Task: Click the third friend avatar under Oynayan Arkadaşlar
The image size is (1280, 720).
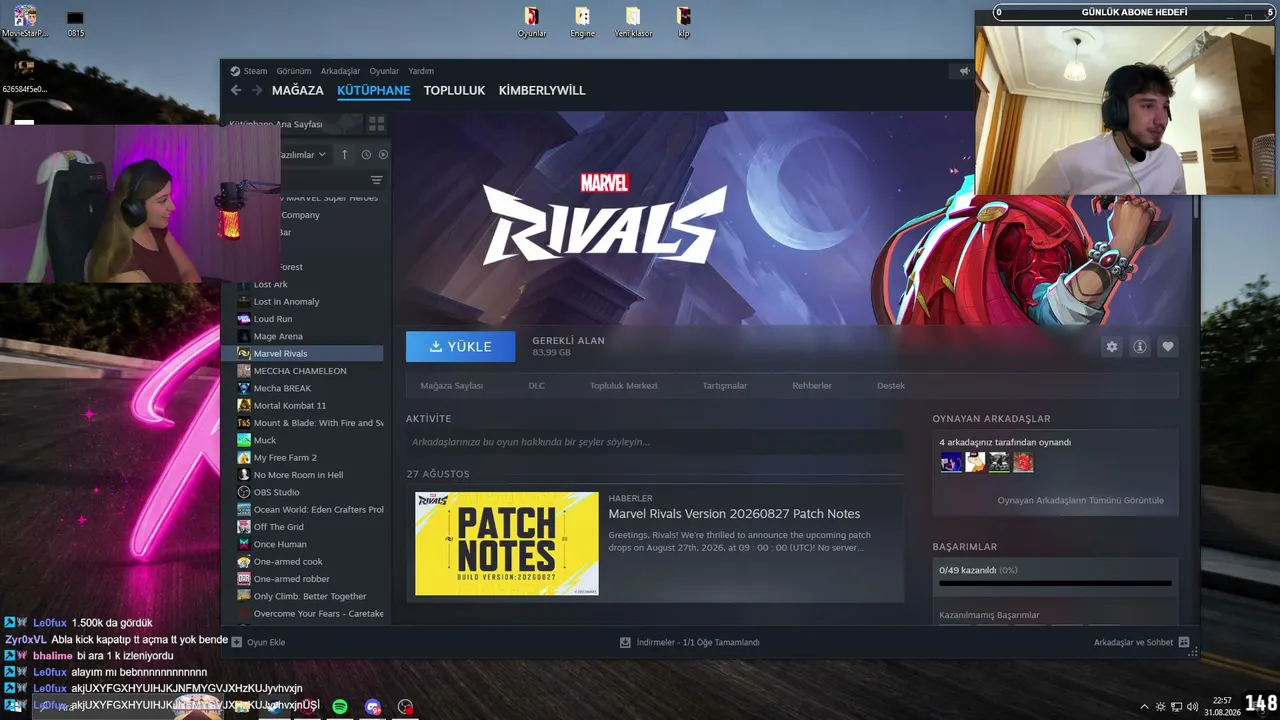Action: click(999, 462)
